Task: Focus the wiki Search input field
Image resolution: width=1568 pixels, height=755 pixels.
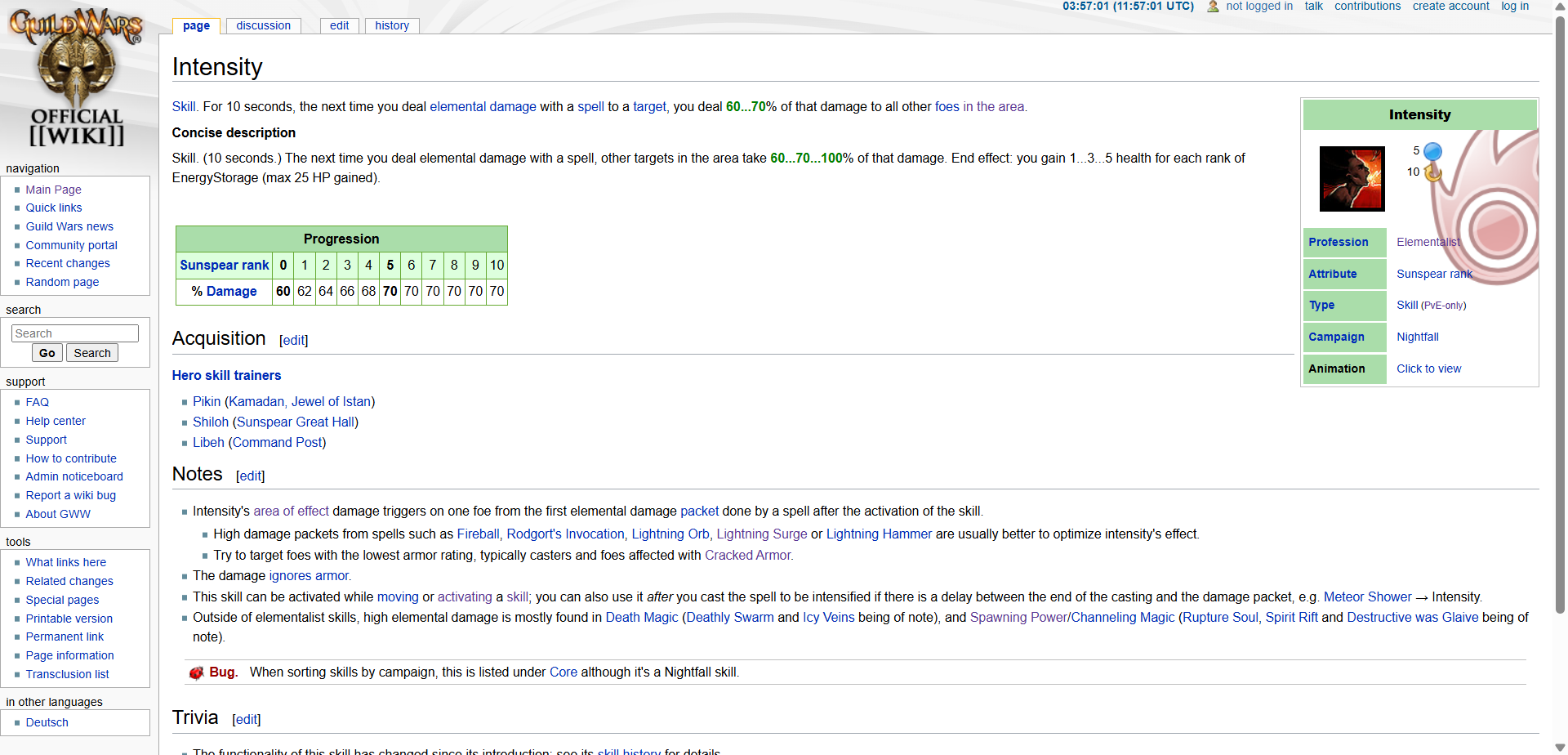Action: click(75, 333)
